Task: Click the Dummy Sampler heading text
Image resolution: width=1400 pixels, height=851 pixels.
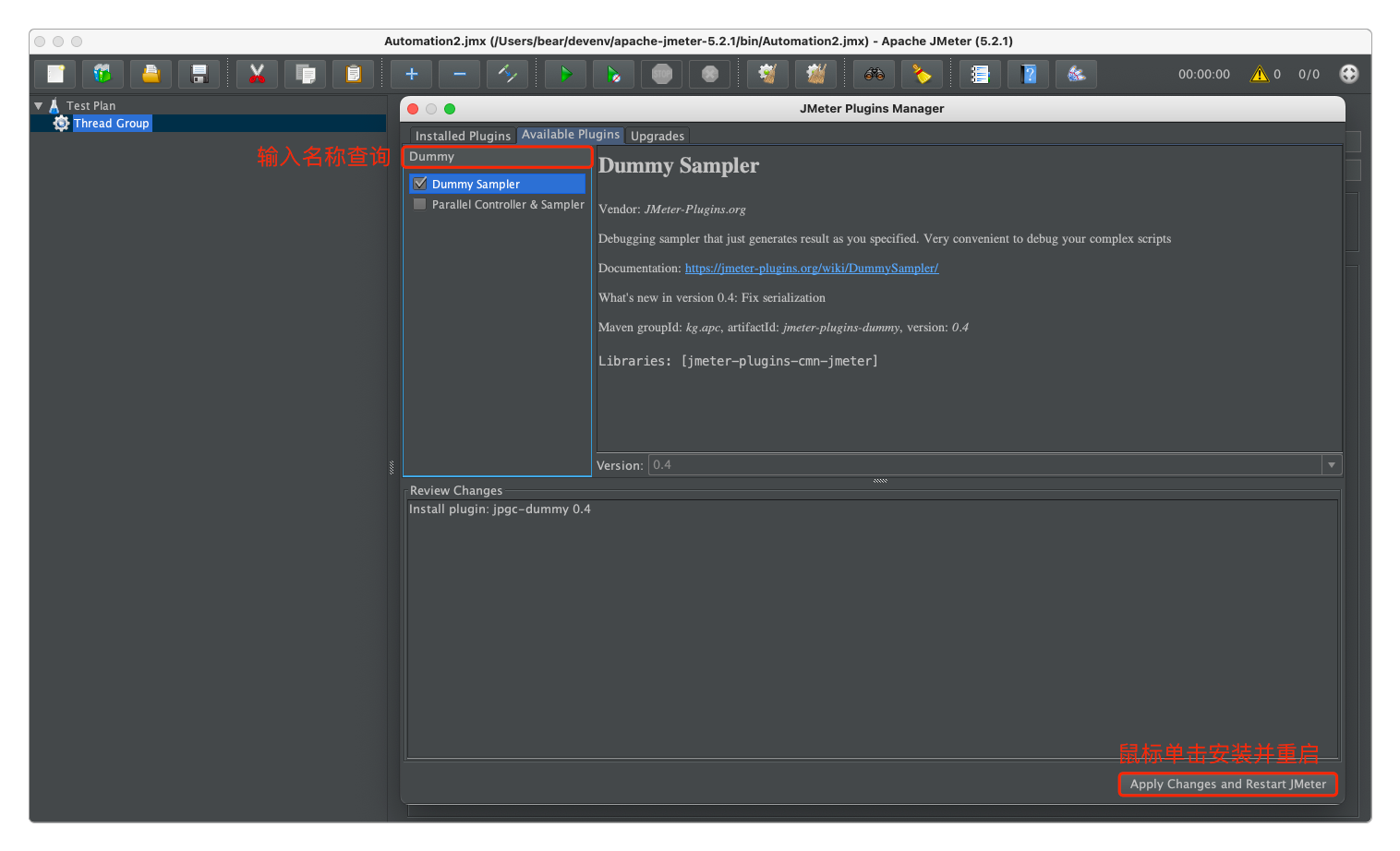Action: click(679, 166)
